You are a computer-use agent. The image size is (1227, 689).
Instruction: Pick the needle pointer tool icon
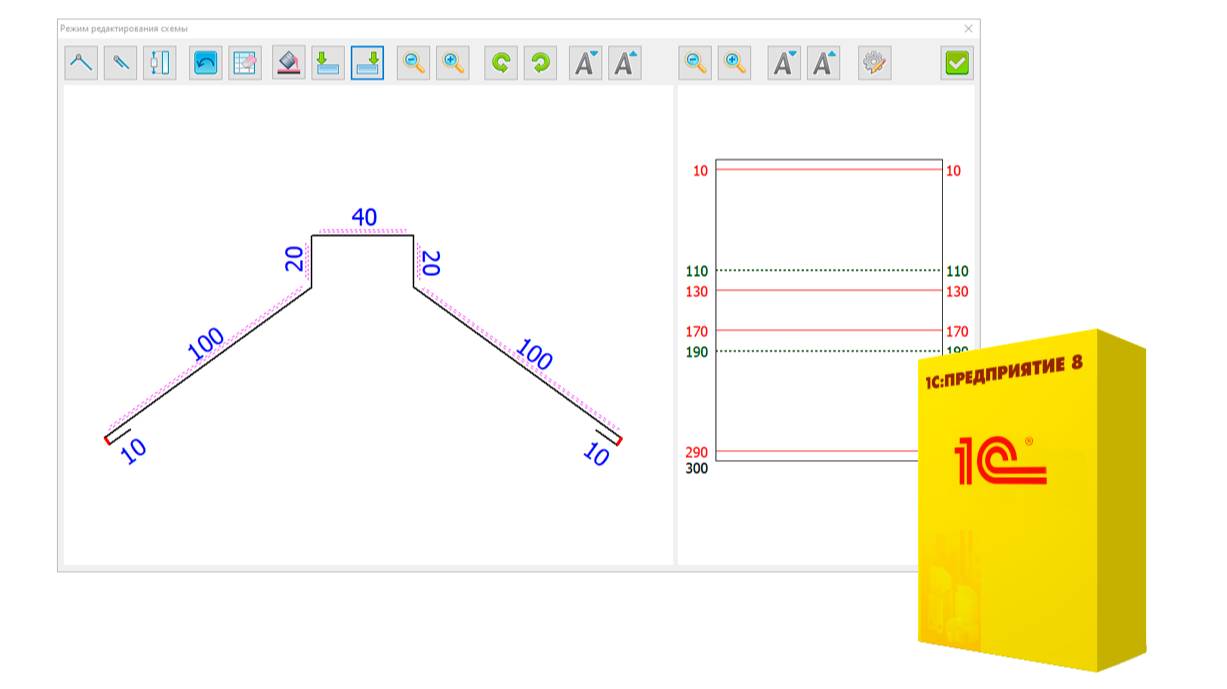coord(120,63)
